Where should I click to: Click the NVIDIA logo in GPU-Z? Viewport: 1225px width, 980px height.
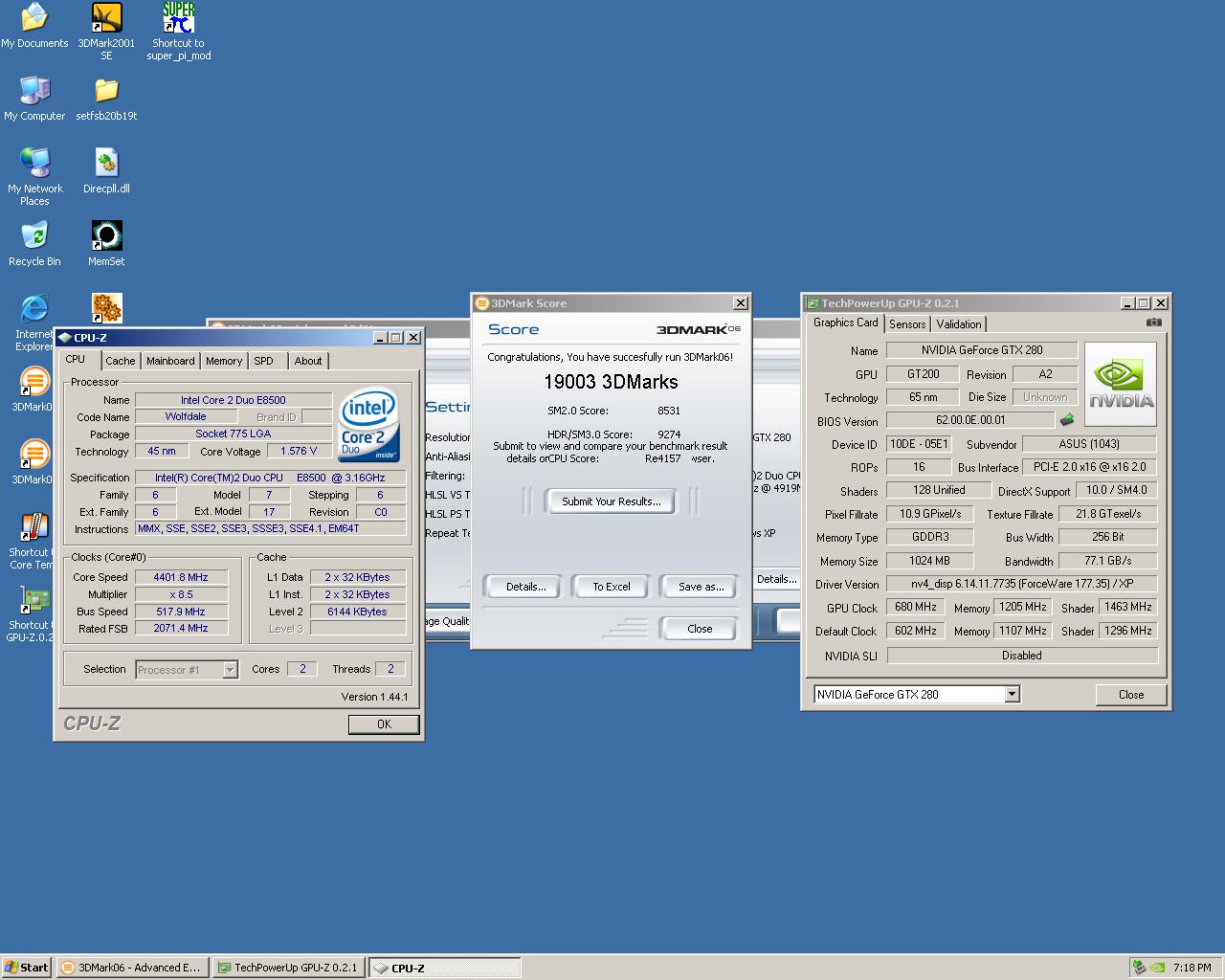[x=1121, y=384]
